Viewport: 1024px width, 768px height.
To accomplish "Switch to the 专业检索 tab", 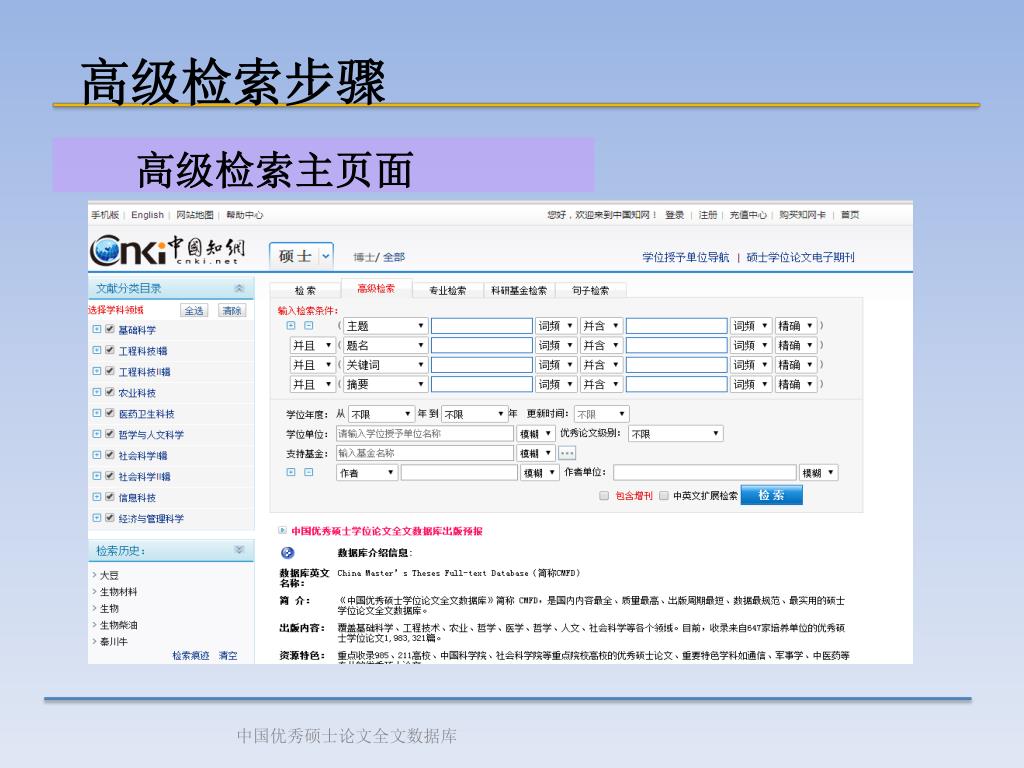I will 447,291.
